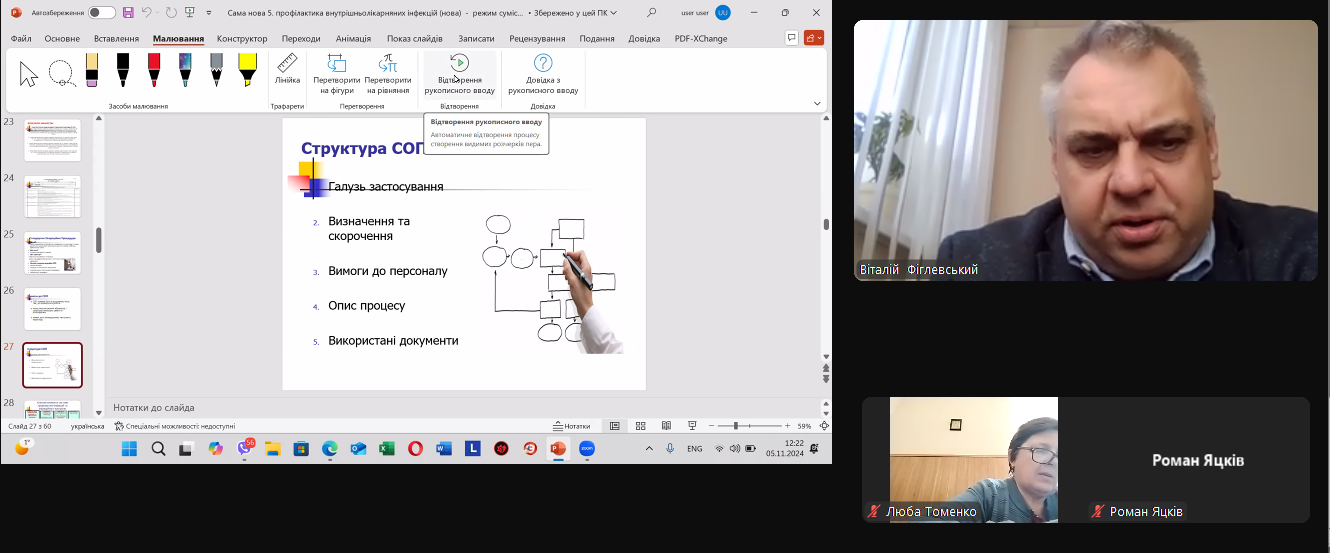The height and width of the screenshot is (553, 1330).
Task: Switch to the Переходи tab
Action: (301, 38)
